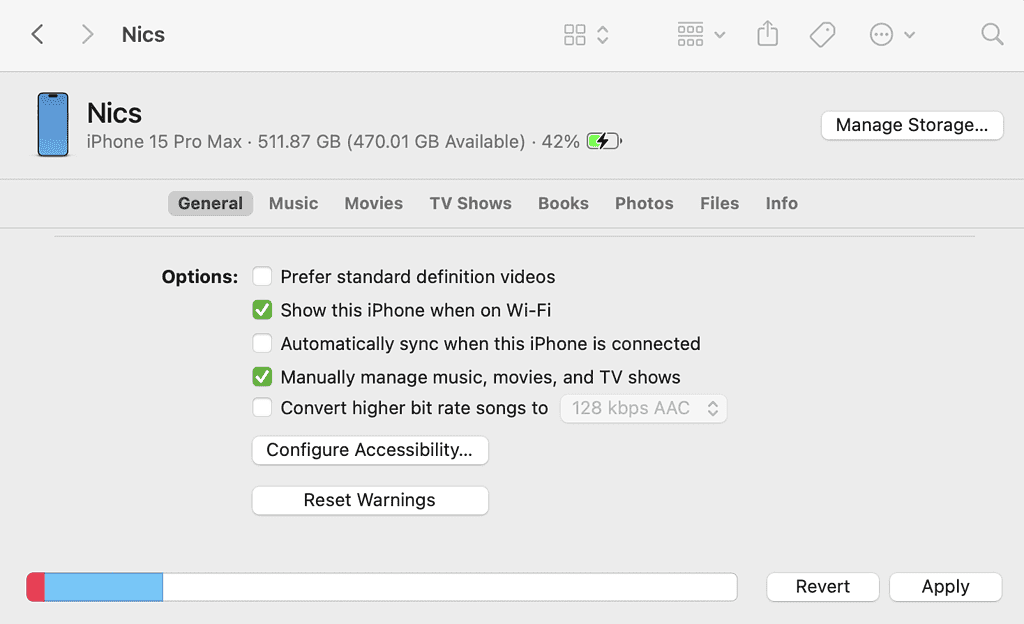
Task: Open the search magnifier icon
Action: (x=991, y=35)
